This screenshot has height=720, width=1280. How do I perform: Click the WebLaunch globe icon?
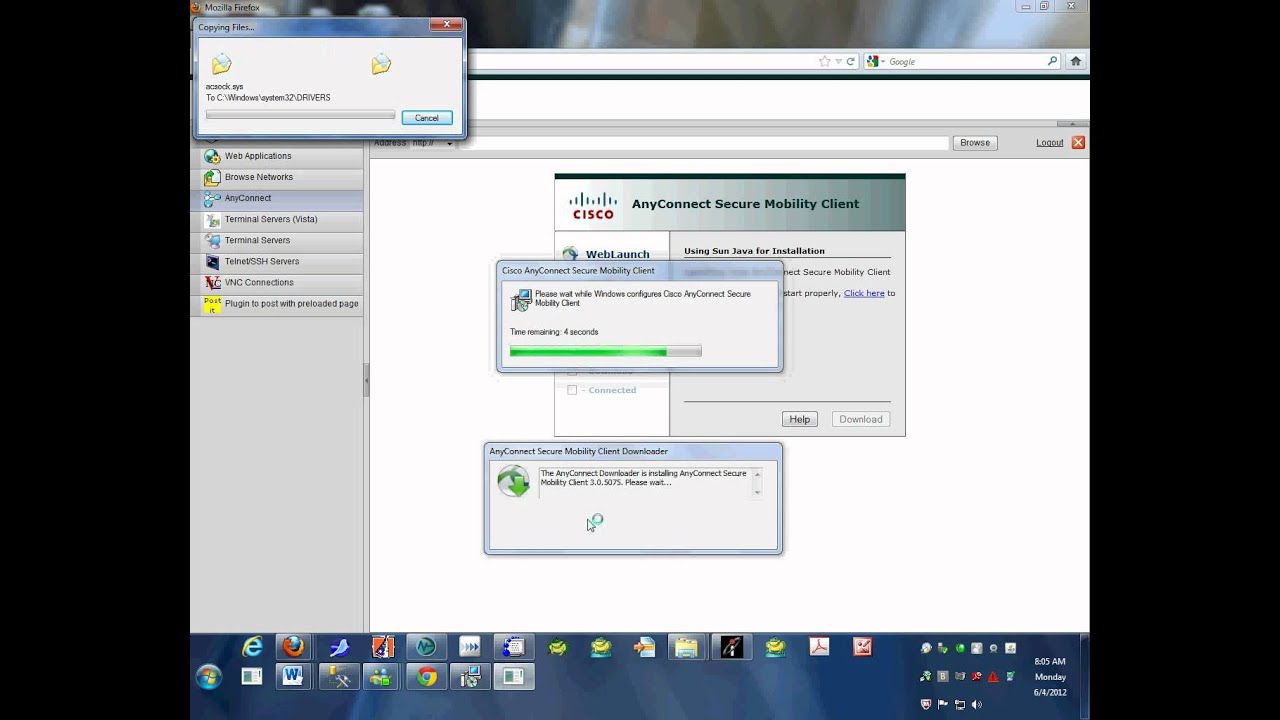[x=570, y=254]
